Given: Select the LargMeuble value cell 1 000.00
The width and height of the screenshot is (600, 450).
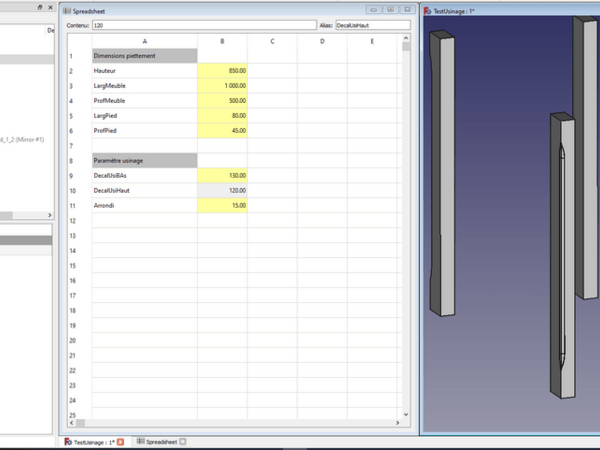Looking at the screenshot, I should (x=223, y=86).
